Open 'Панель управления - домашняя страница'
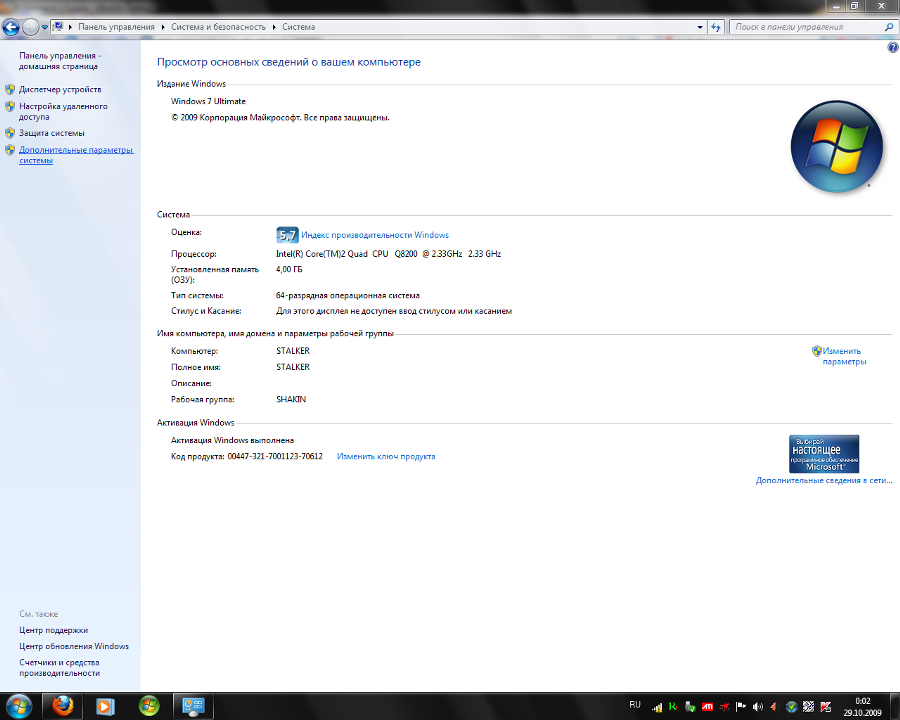This screenshot has width=900, height=720. 60,61
